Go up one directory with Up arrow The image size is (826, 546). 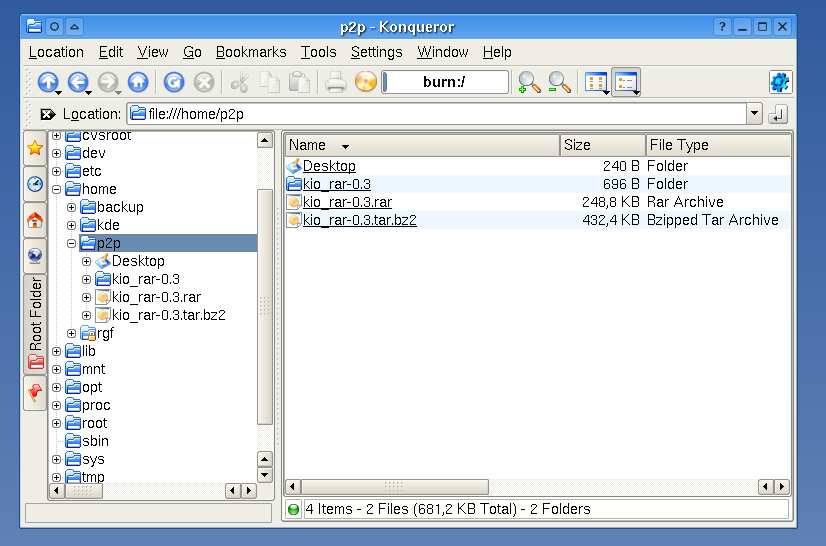tap(48, 82)
